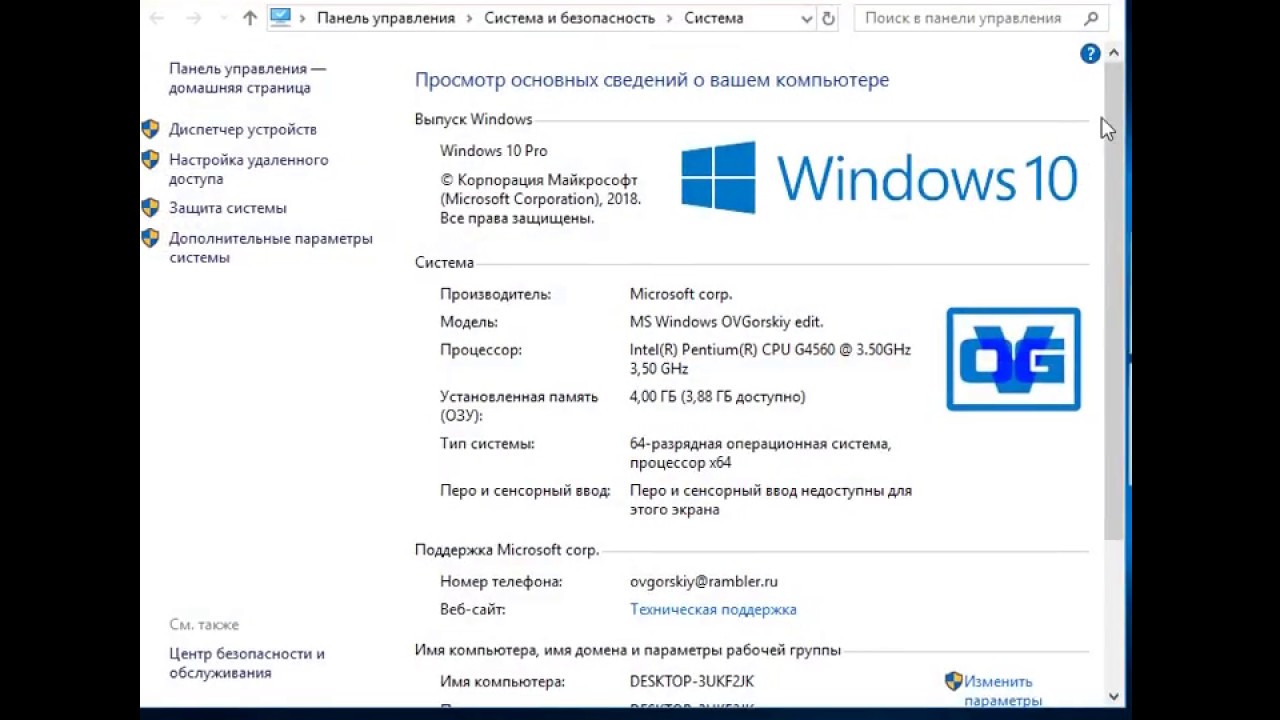This screenshot has height=720, width=1280.
Task: Select 'Система и безопасность' breadcrumb
Action: (570, 18)
